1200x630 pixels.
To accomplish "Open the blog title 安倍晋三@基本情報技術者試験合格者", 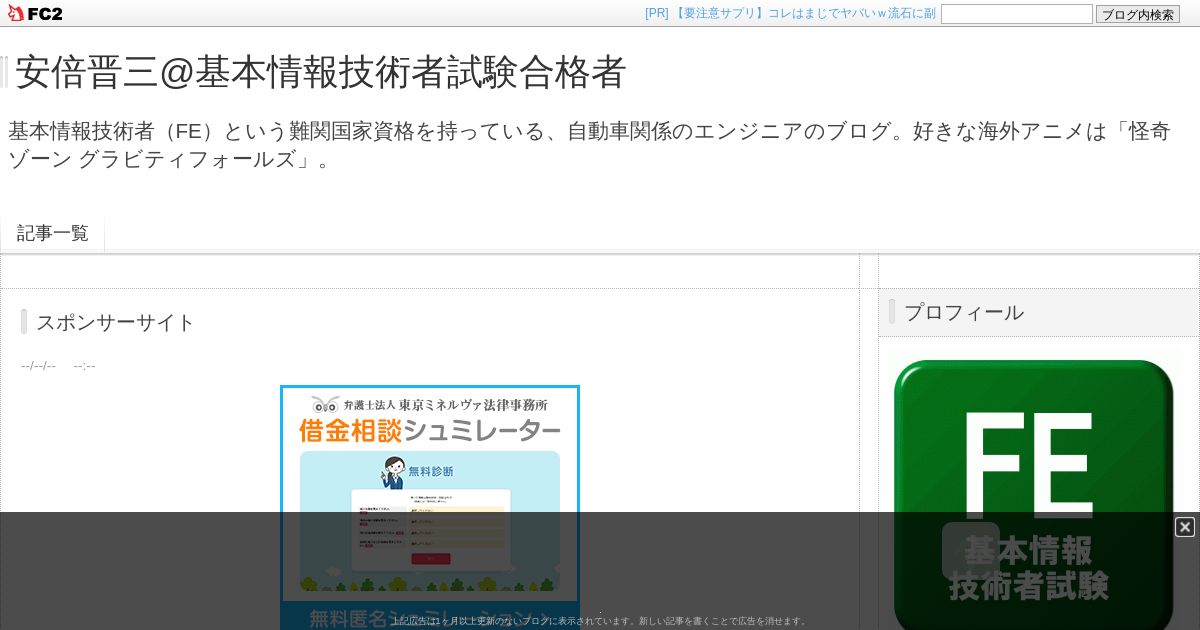I will coord(320,72).
